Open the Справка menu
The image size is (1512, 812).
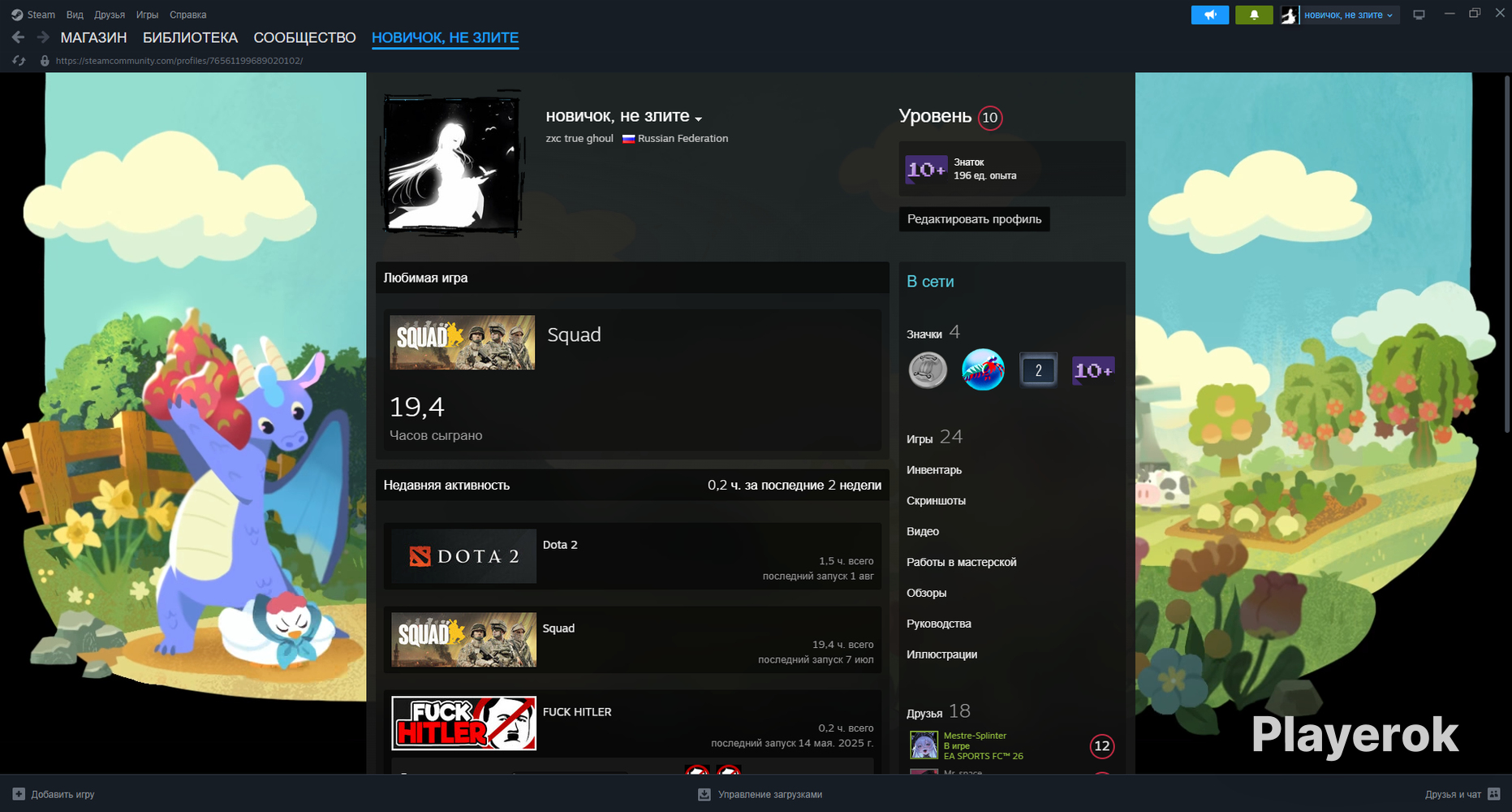tap(188, 15)
